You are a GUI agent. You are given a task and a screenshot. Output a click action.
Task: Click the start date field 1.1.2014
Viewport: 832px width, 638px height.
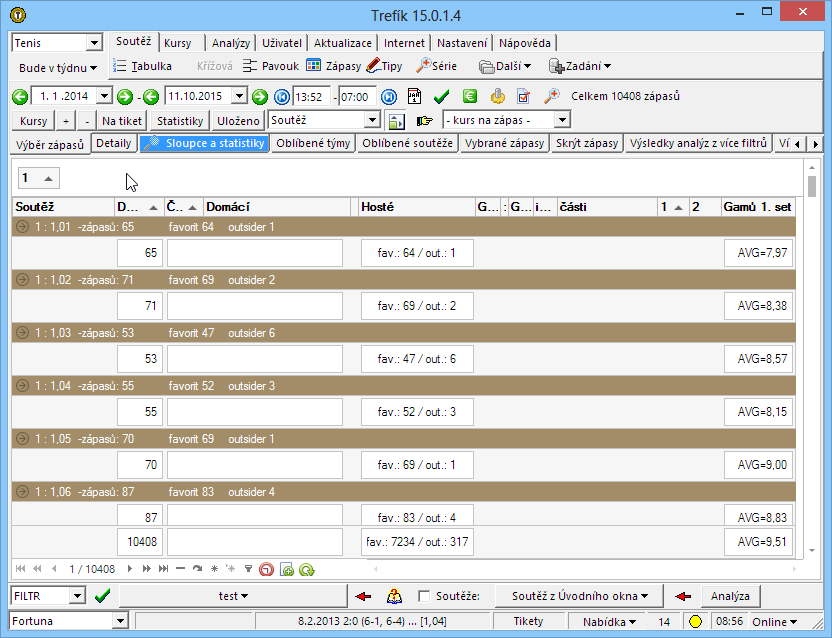pyautogui.click(x=61, y=96)
